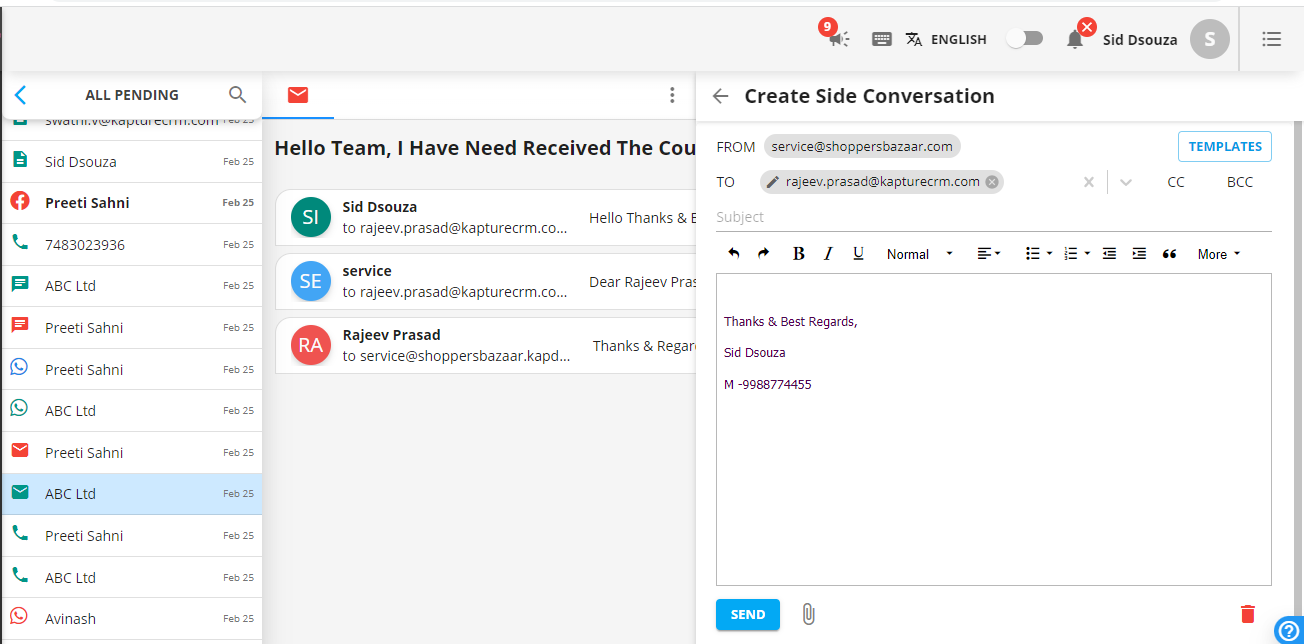Clear all recipients in TO field
Viewport: 1304px width, 644px height.
click(x=1089, y=182)
